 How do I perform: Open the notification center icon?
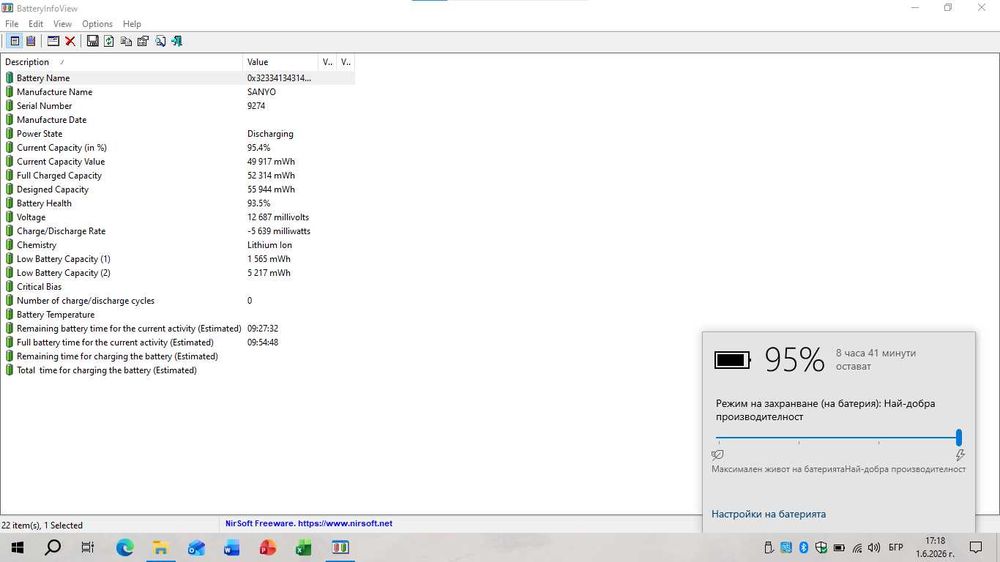coord(976,547)
